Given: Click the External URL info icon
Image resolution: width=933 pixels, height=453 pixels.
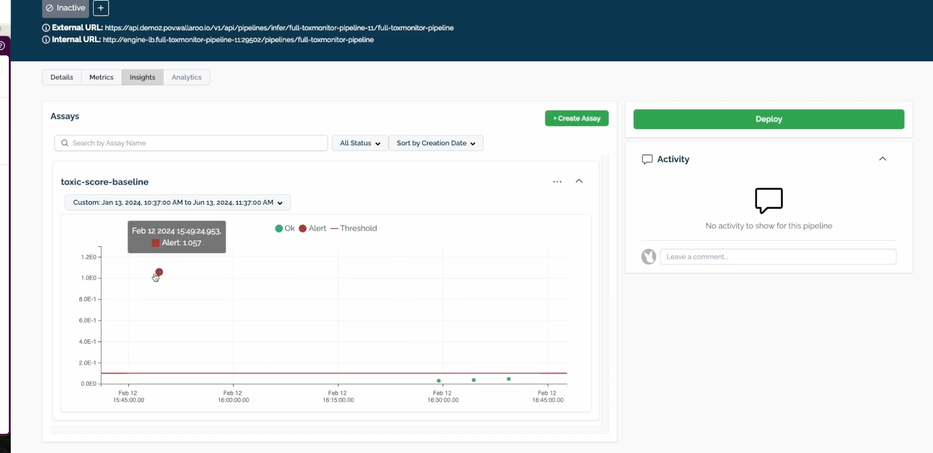Looking at the screenshot, I should (x=46, y=28).
